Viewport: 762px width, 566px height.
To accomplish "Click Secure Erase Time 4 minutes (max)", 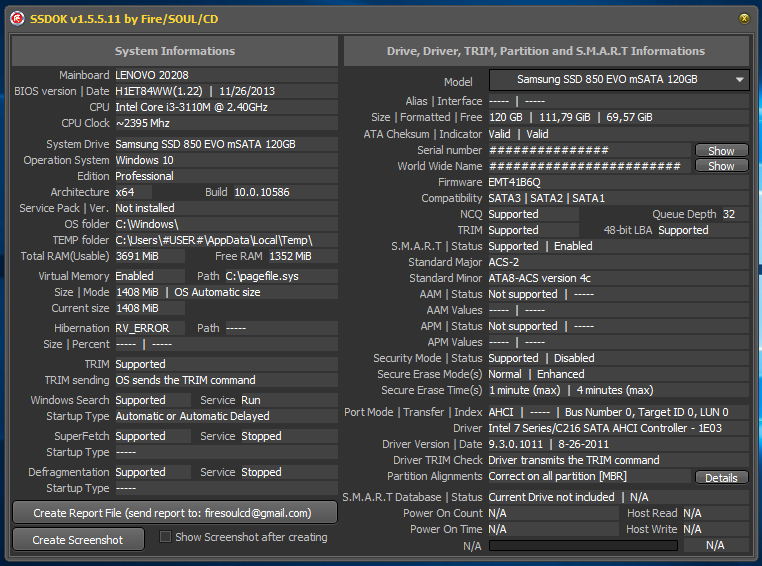I will (615, 390).
